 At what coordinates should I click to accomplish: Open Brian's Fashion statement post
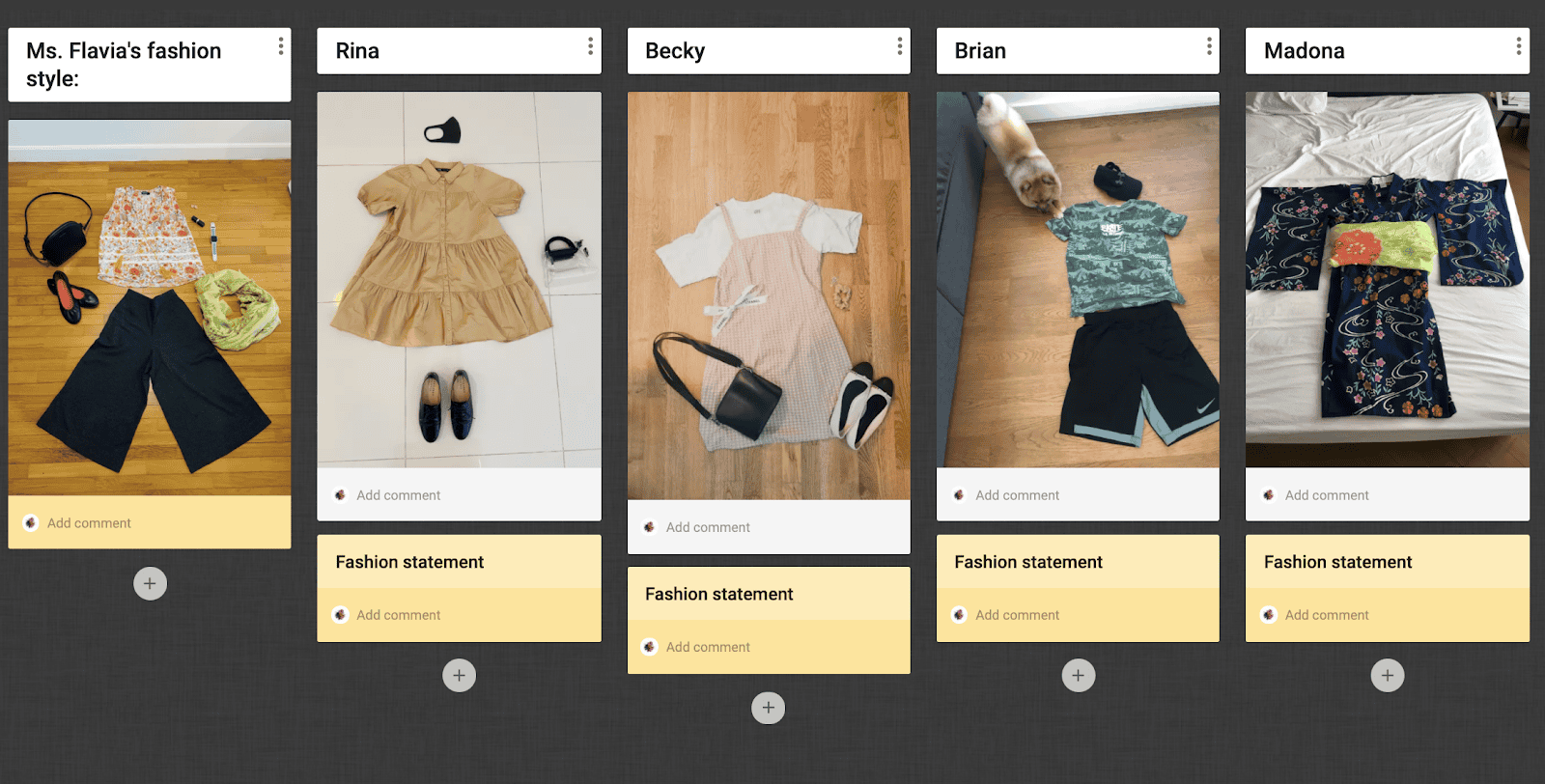pos(1028,562)
